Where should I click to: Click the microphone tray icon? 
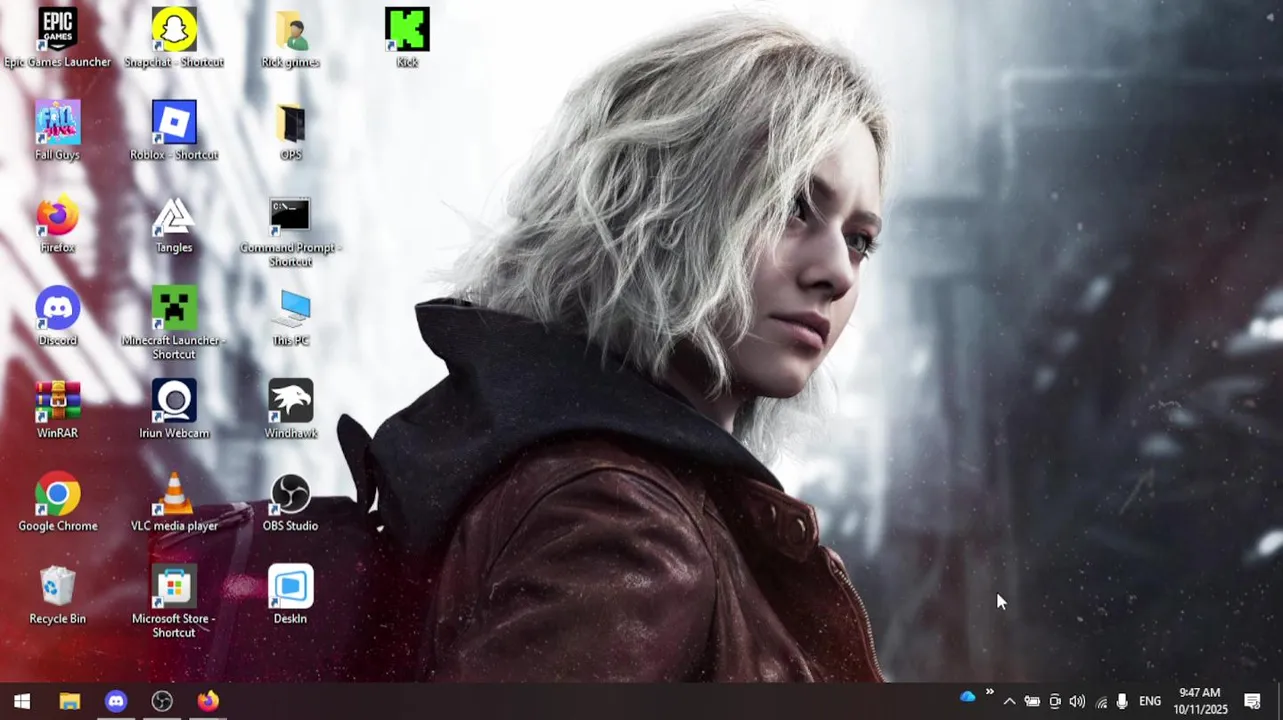click(1122, 702)
